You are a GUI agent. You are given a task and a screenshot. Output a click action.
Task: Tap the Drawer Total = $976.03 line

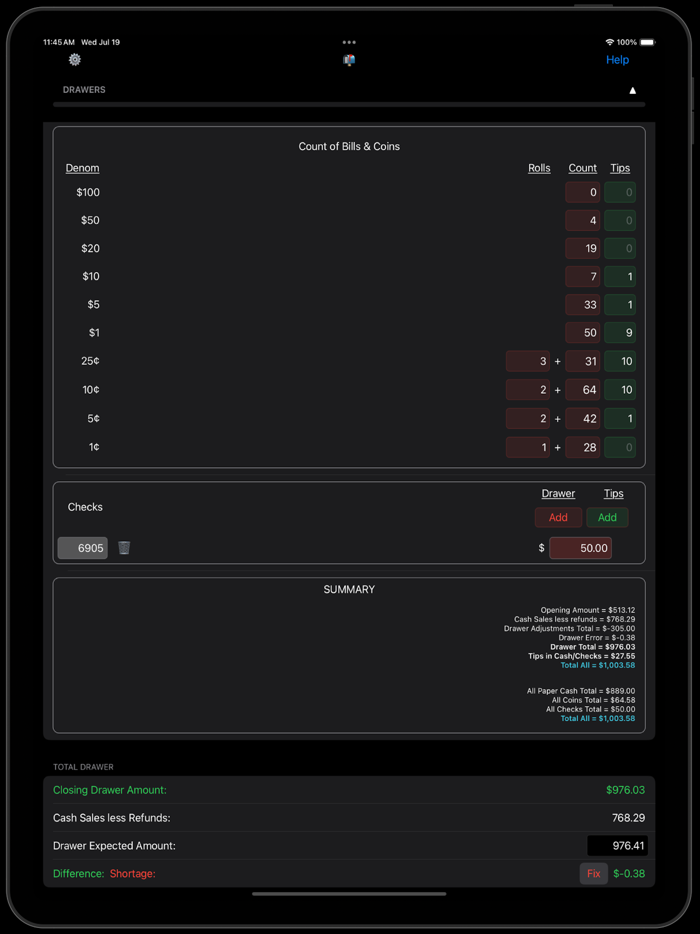593,647
